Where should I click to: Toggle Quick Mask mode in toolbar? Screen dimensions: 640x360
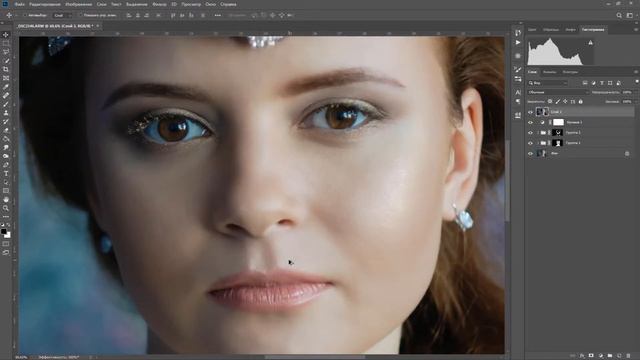point(6,244)
